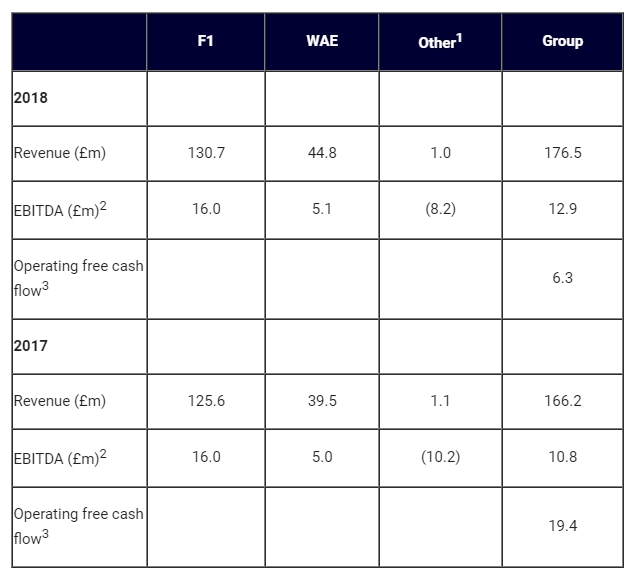
Task: Click Other 2018 EBITDA value (8.2)
Action: pos(439,209)
